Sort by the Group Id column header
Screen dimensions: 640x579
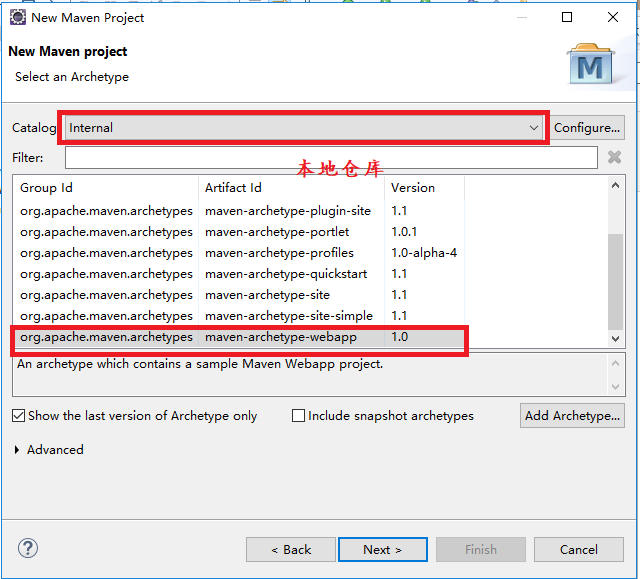[x=106, y=188]
